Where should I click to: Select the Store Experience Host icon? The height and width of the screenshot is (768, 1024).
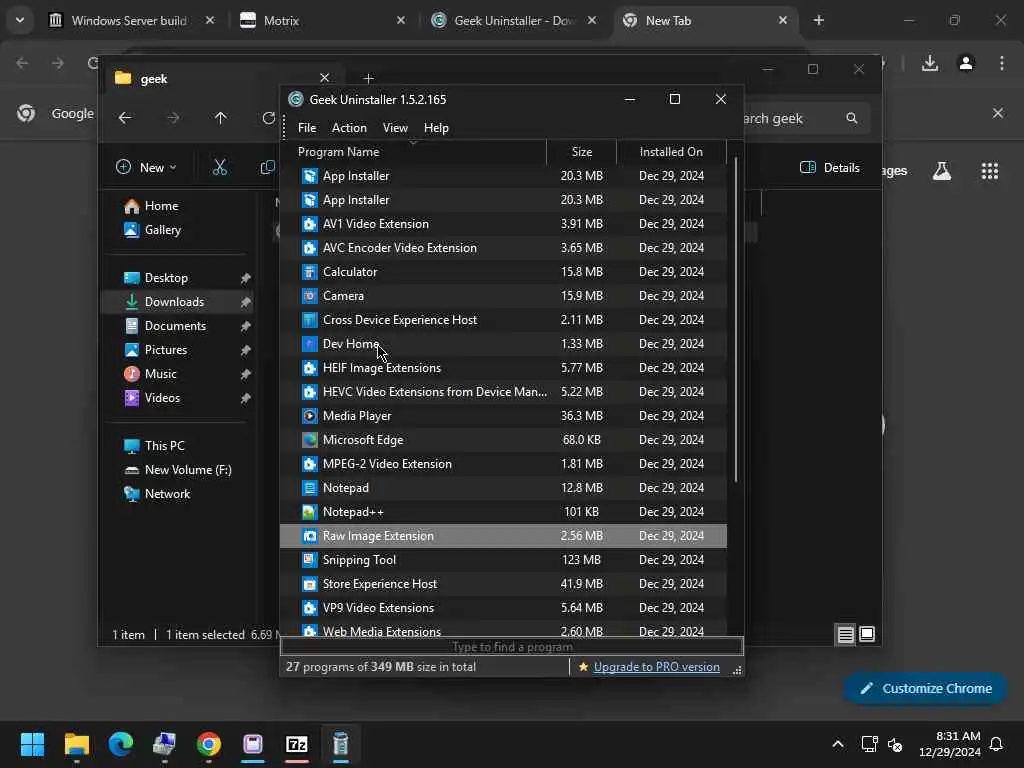click(x=310, y=584)
